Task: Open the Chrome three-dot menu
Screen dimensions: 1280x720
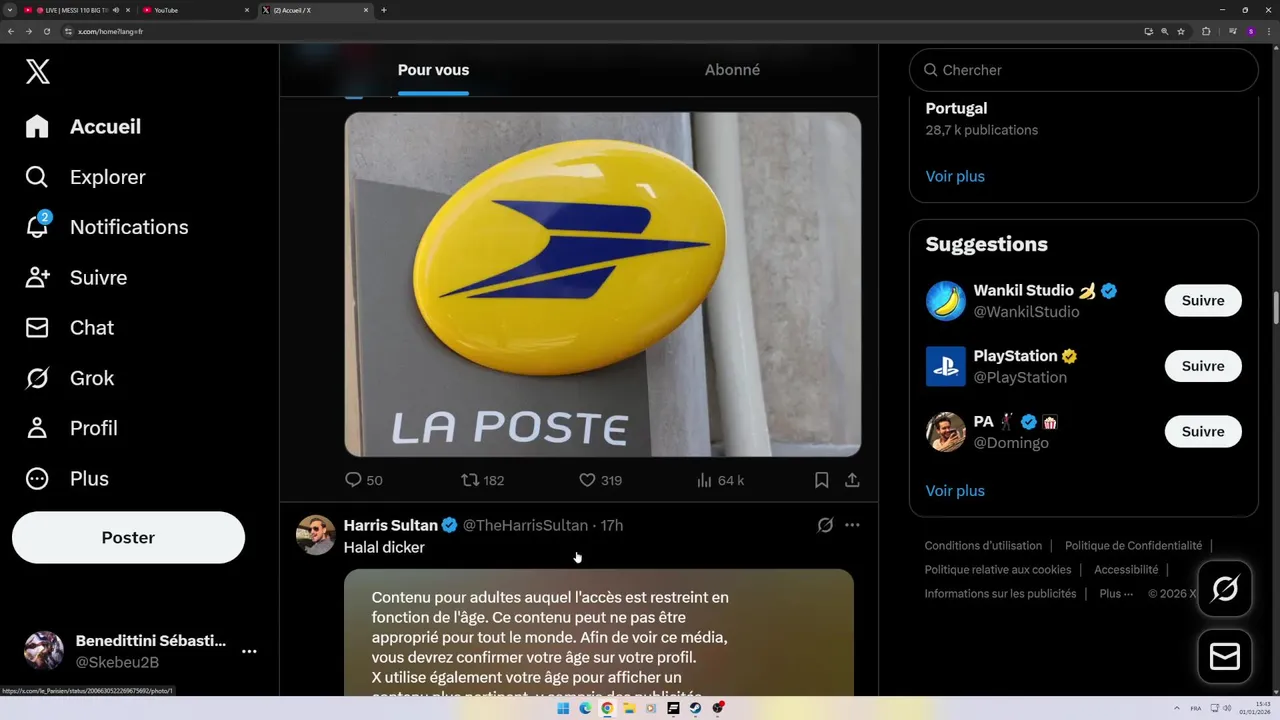Action: [1268, 31]
